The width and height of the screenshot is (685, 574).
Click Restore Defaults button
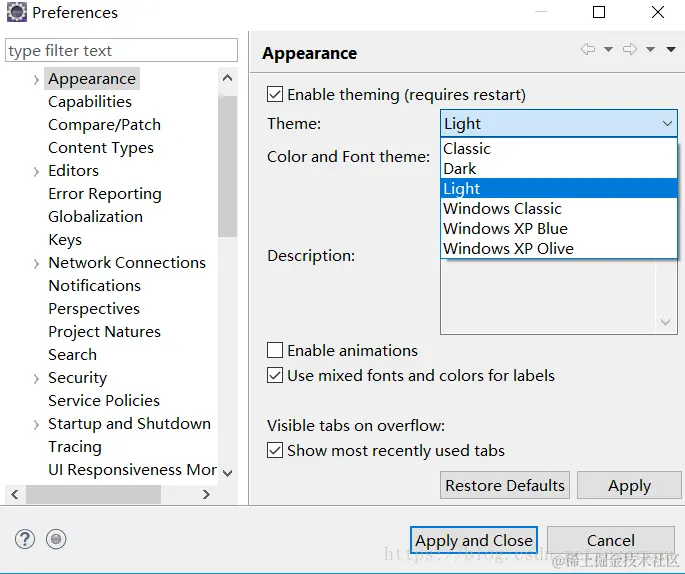point(505,485)
